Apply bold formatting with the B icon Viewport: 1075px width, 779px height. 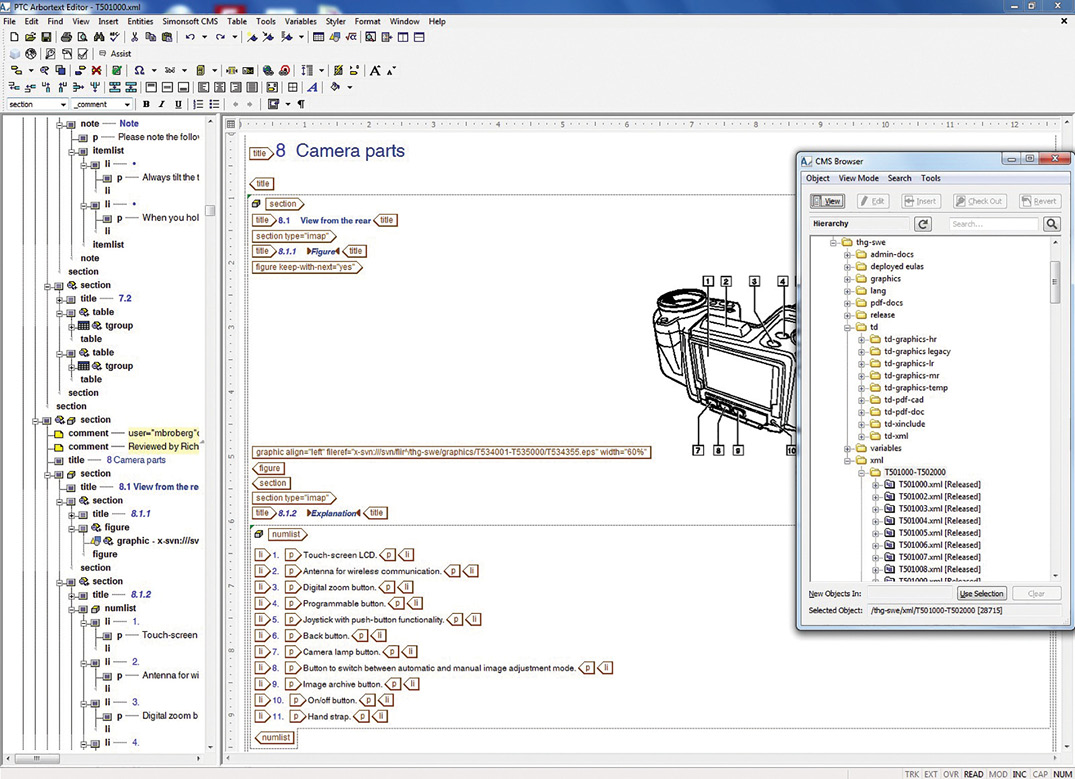[145, 104]
